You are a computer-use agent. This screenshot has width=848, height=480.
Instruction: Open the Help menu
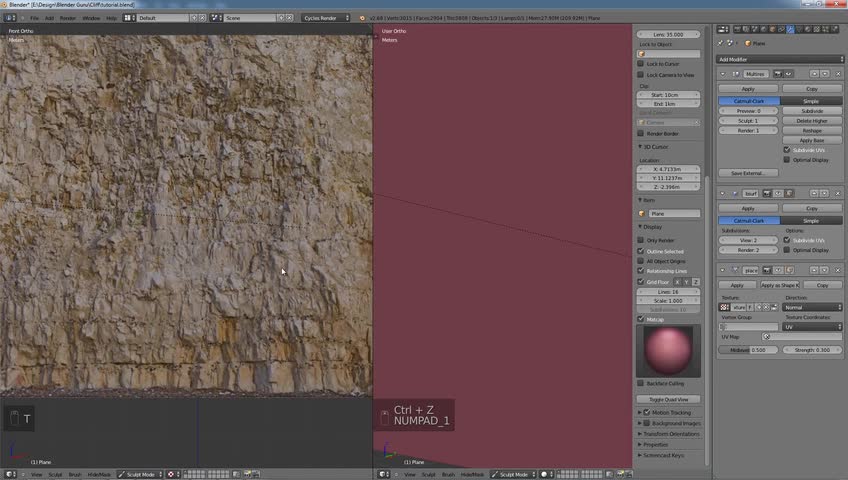point(111,18)
